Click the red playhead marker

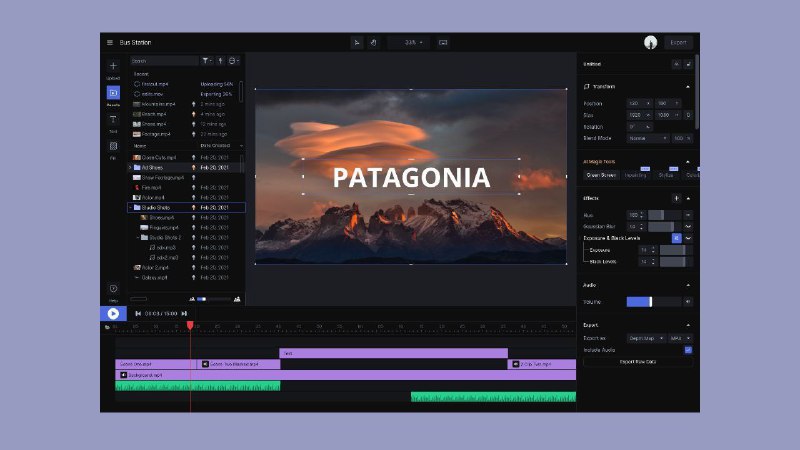(x=190, y=325)
